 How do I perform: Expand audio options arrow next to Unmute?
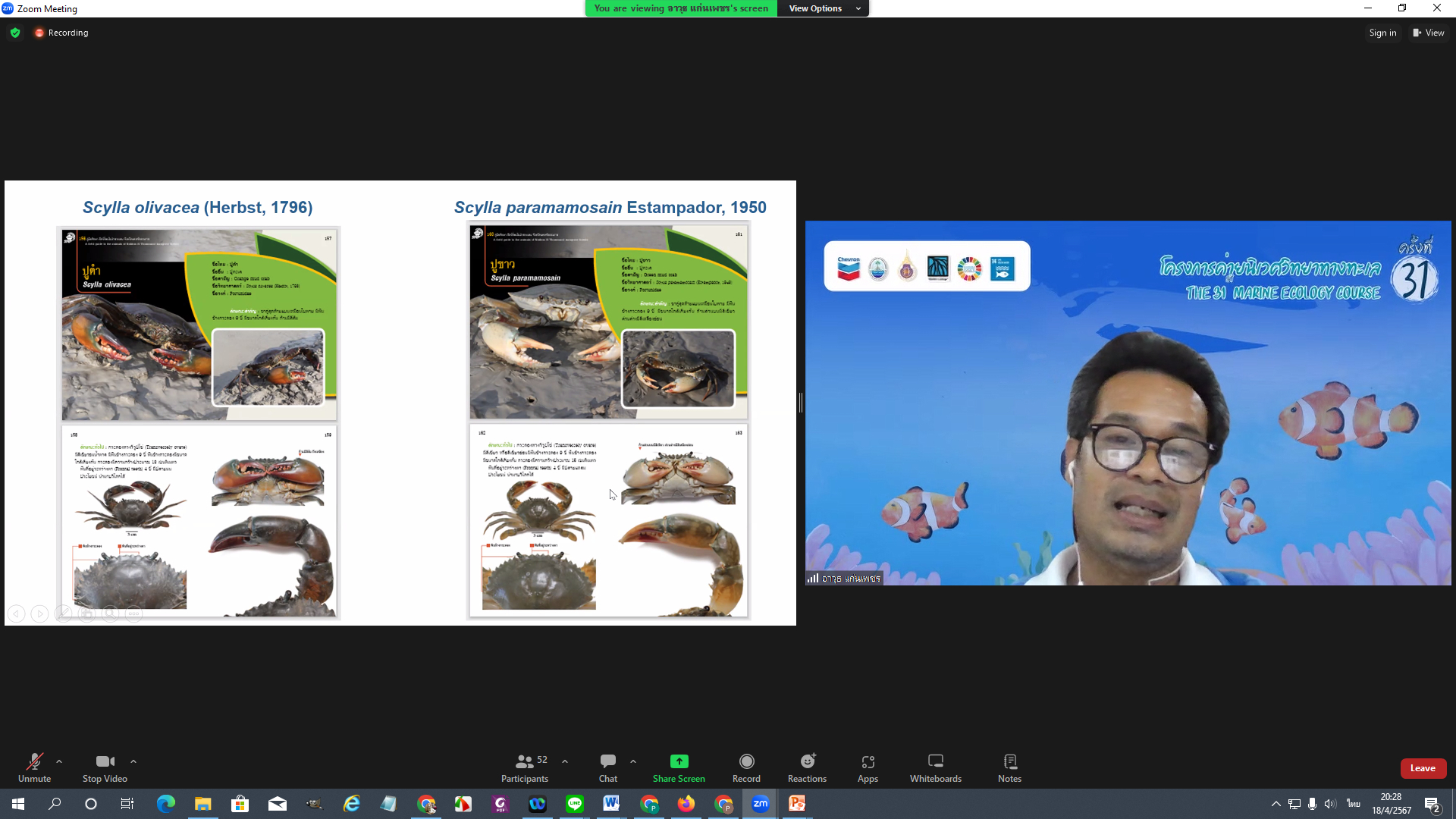[x=59, y=761]
